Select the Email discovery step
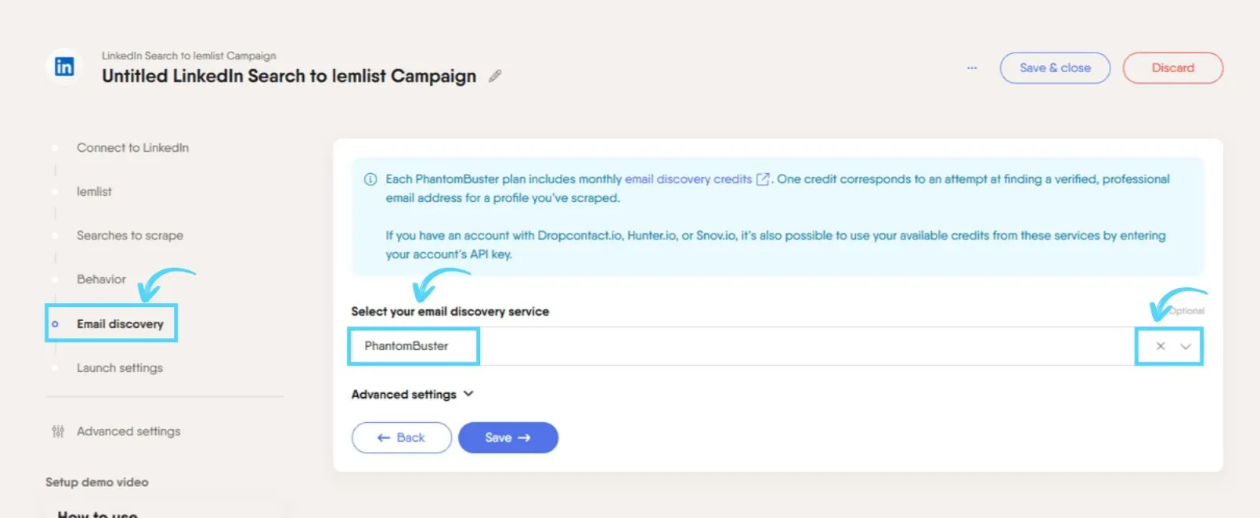This screenshot has width=1260, height=518. coord(120,324)
